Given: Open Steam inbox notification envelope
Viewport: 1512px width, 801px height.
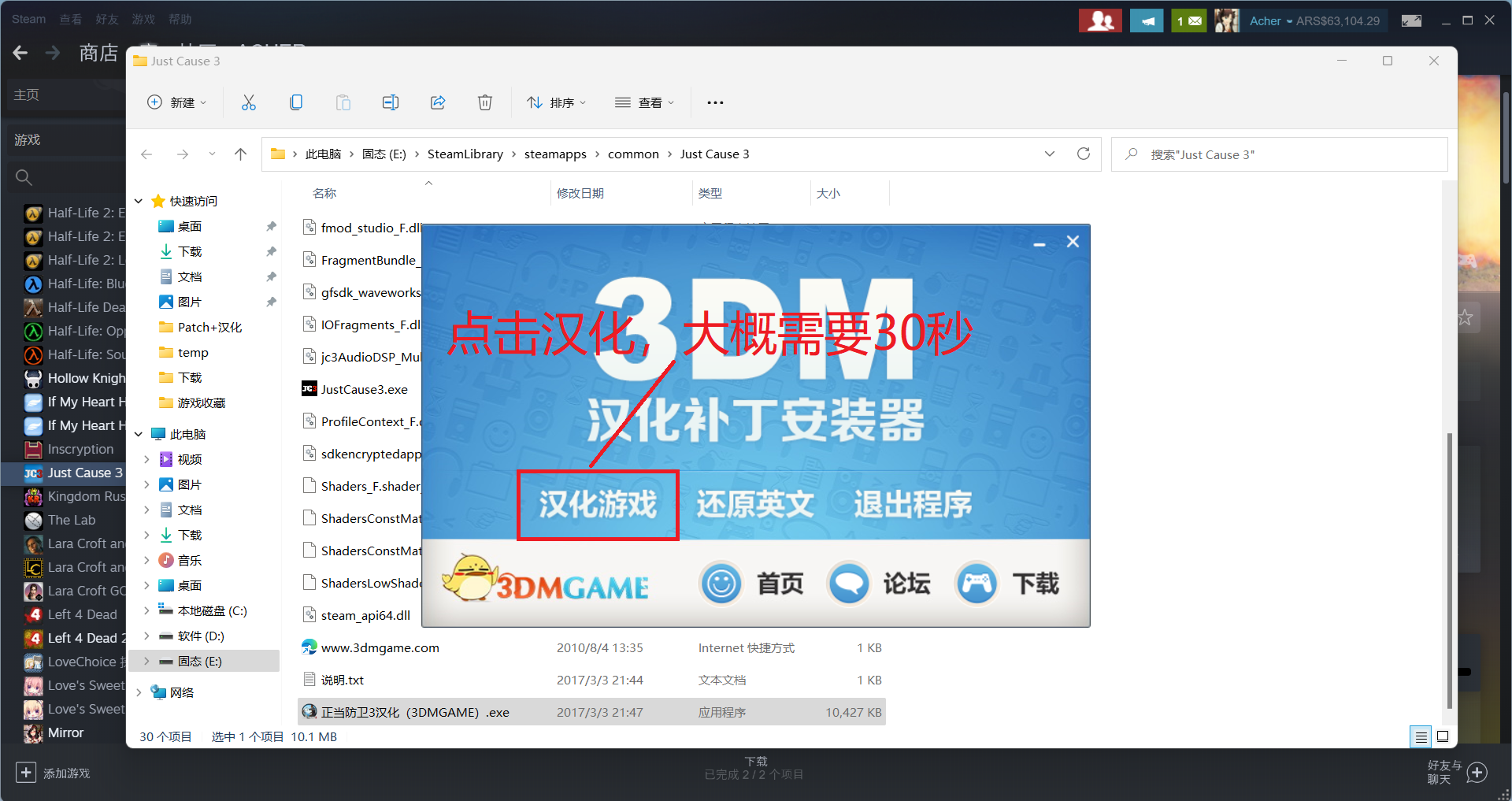Looking at the screenshot, I should coord(1188,20).
